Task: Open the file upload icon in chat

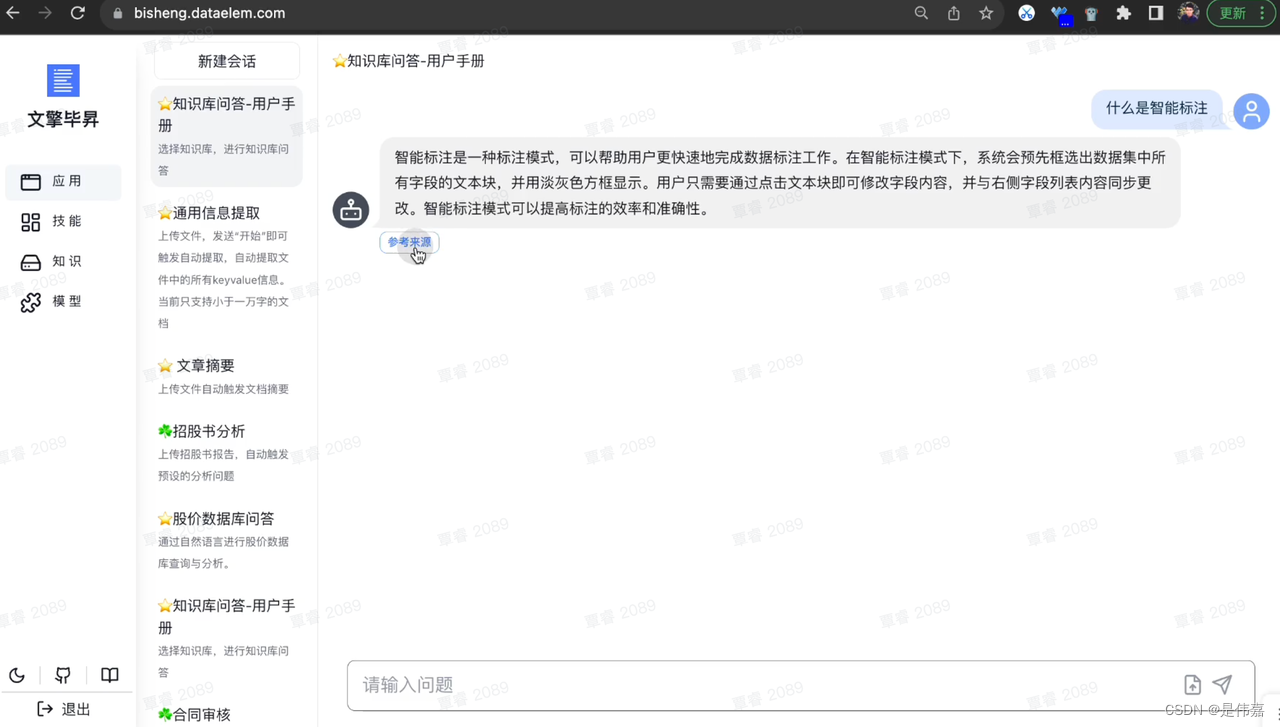Action: (x=1192, y=684)
